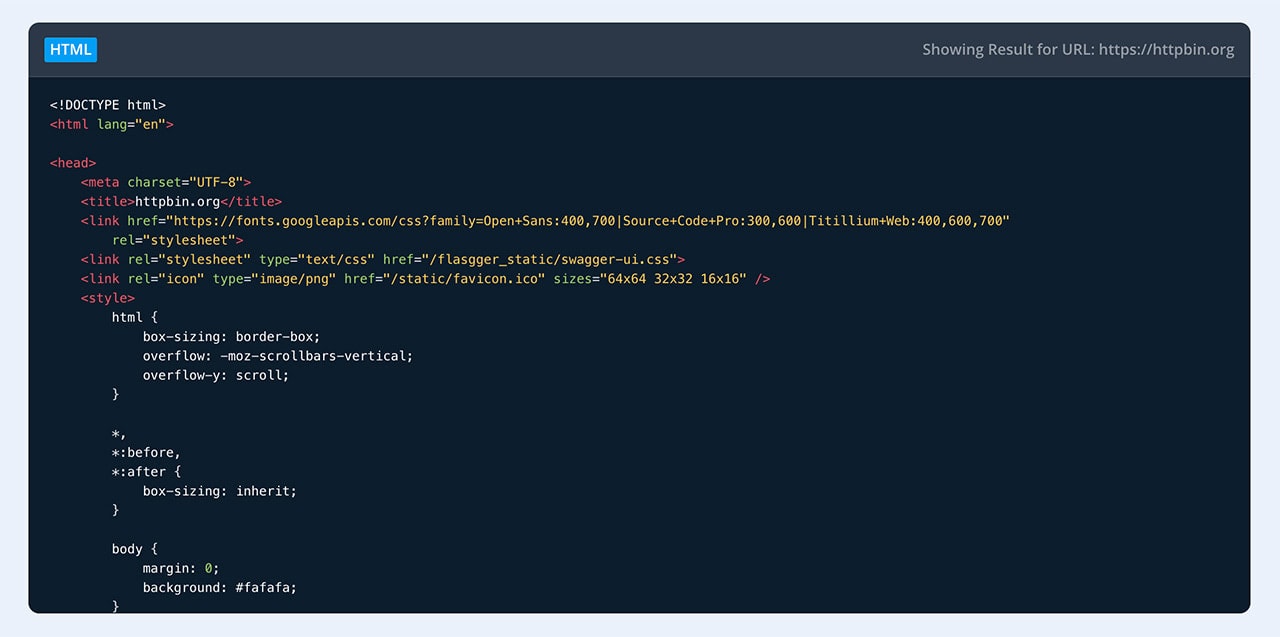The image size is (1280, 637).
Task: Select the "*:before," selector line
Action: [x=147, y=452]
